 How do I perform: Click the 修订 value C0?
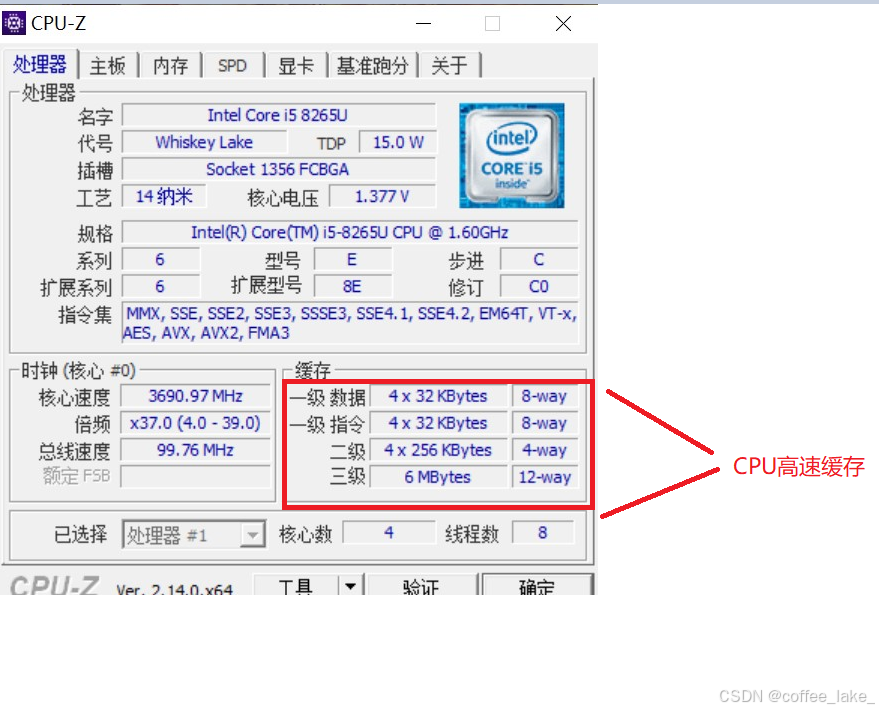click(x=539, y=287)
